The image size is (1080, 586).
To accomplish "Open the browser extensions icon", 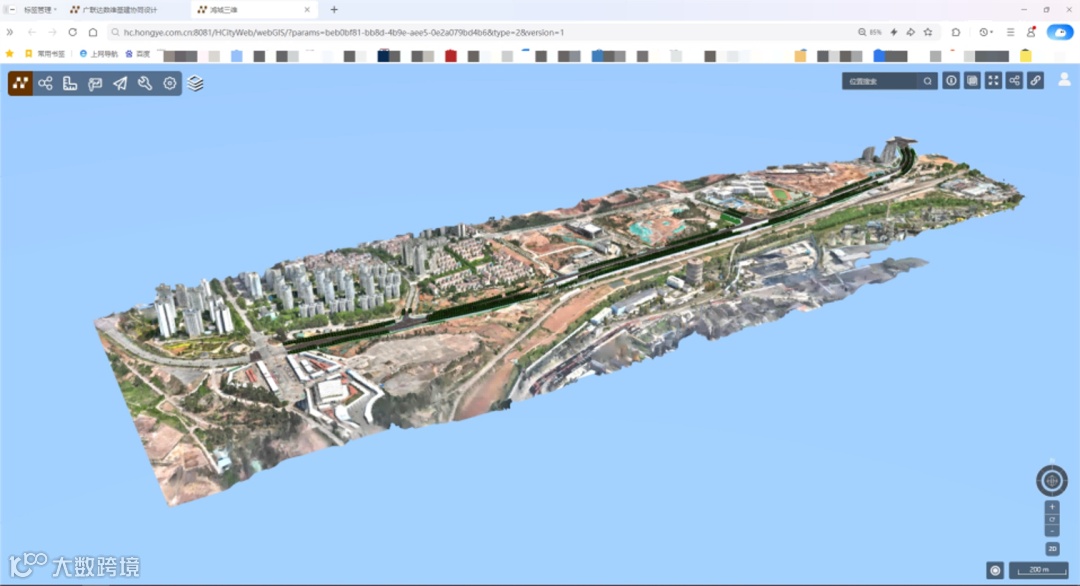I will [956, 32].
